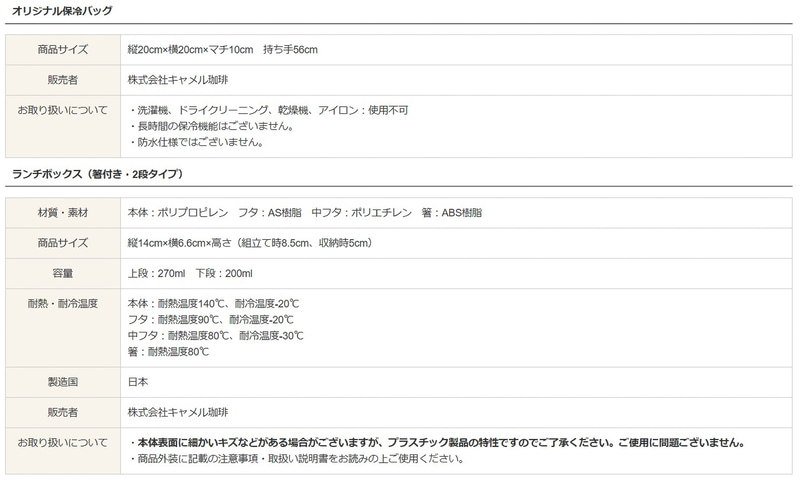Select the cooler bag 商品サイズ label cell

pos(63,49)
